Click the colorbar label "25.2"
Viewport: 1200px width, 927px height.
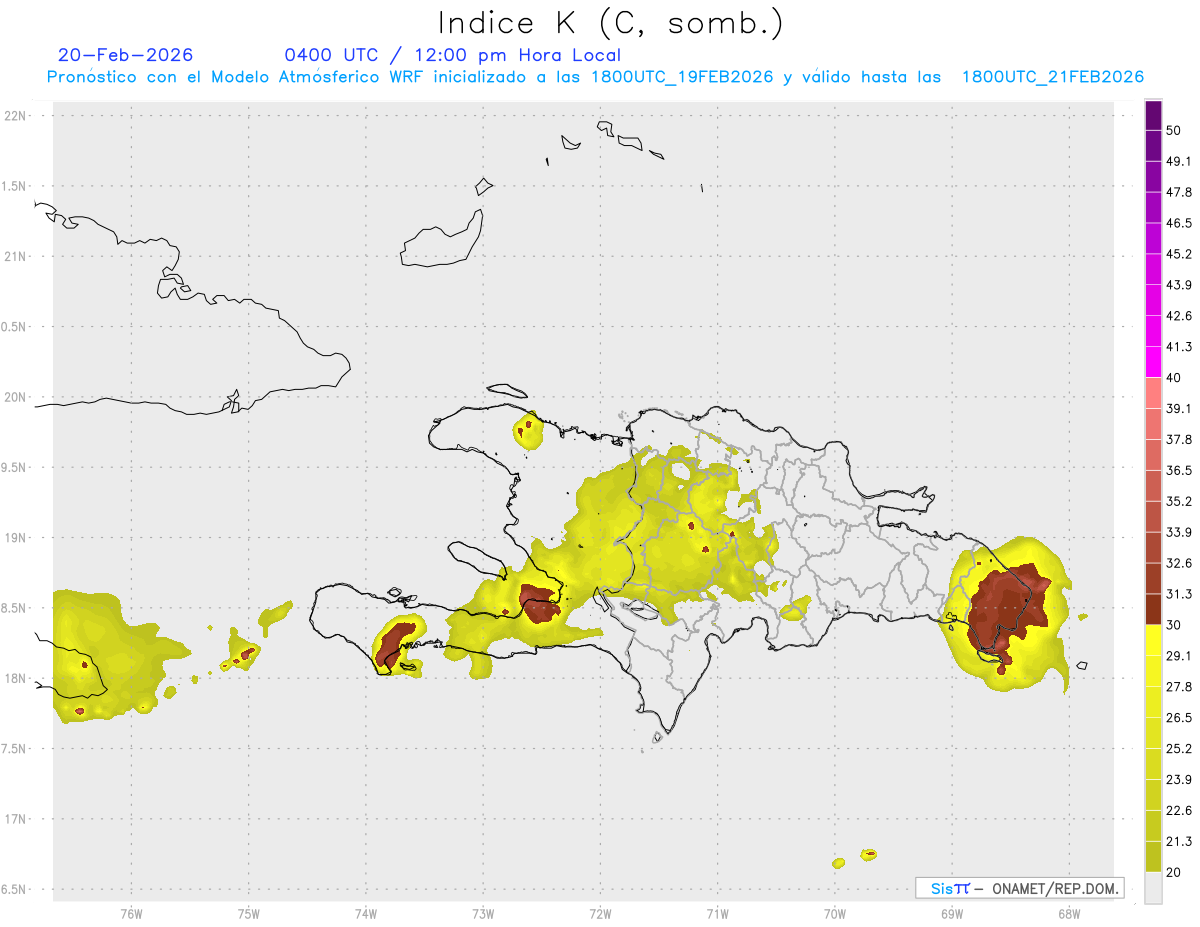[x=1179, y=748]
